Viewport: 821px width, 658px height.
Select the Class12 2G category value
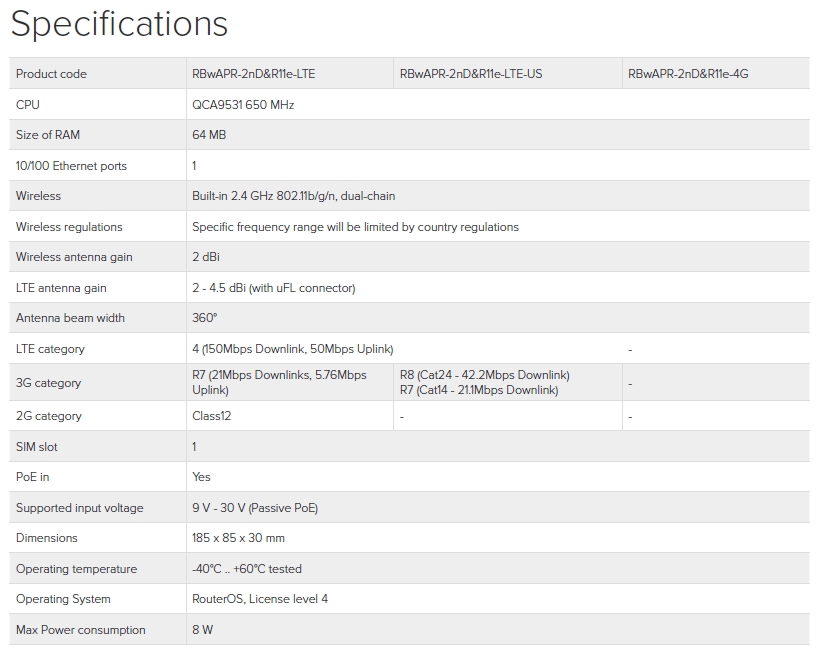(211, 416)
